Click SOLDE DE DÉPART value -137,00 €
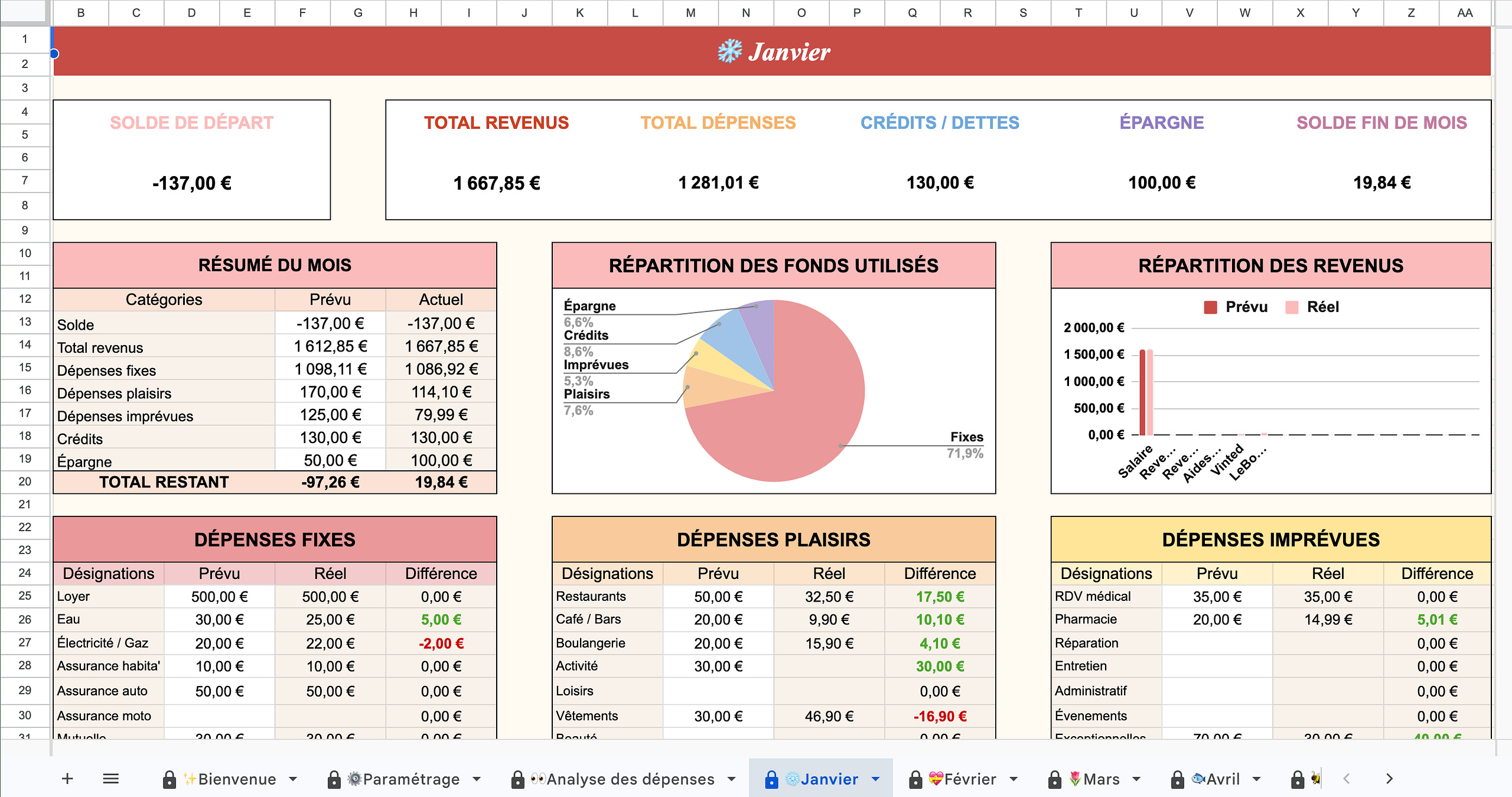Viewport: 1512px width, 797px height. coord(191,183)
